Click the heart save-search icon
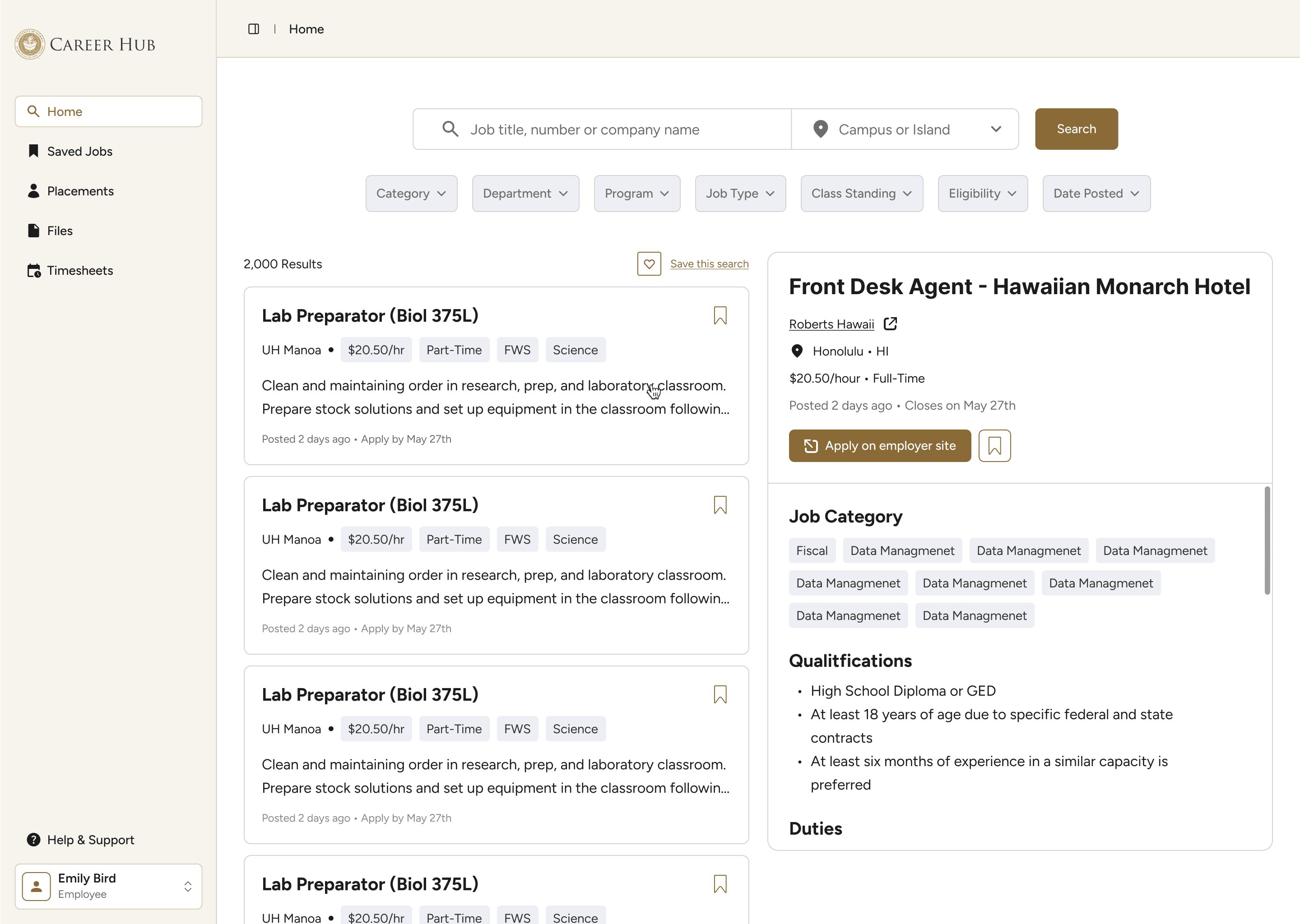 pyautogui.click(x=649, y=264)
